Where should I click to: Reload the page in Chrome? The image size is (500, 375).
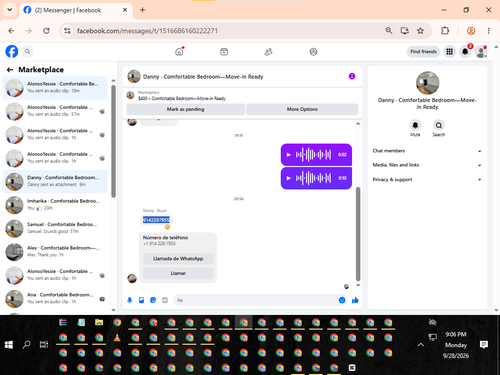click(46, 31)
